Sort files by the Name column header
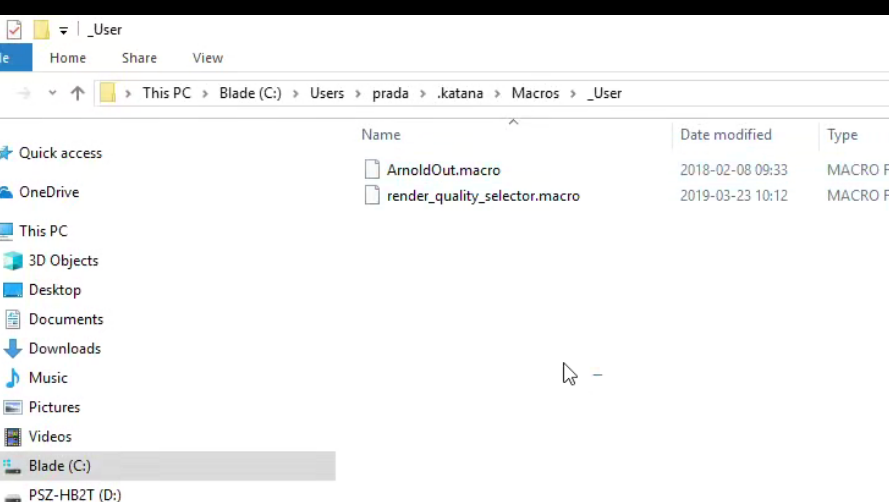This screenshot has width=889, height=502. click(381, 135)
